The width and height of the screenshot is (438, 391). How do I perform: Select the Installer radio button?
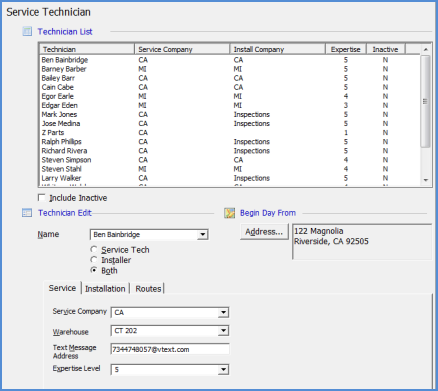click(x=94, y=260)
